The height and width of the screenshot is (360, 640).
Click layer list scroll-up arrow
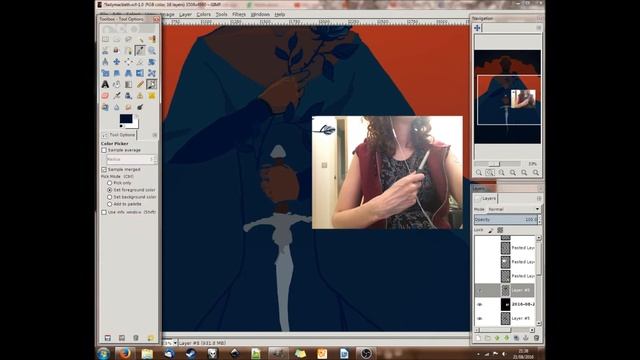coord(539,238)
